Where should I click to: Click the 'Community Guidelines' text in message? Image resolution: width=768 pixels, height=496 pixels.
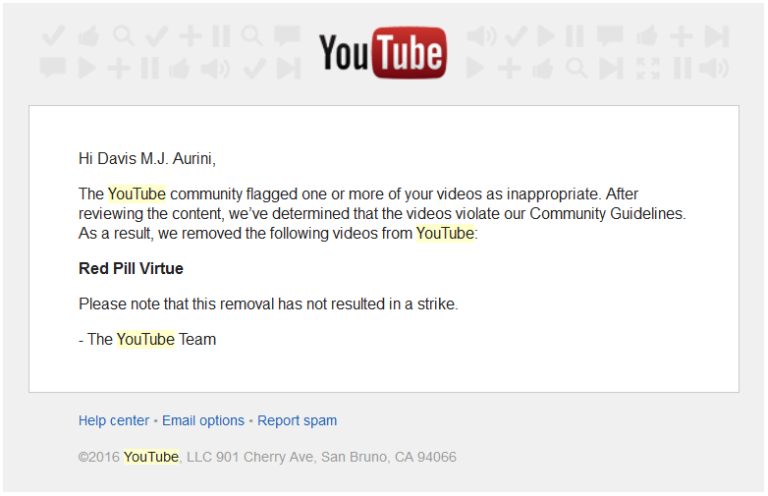coord(607,213)
